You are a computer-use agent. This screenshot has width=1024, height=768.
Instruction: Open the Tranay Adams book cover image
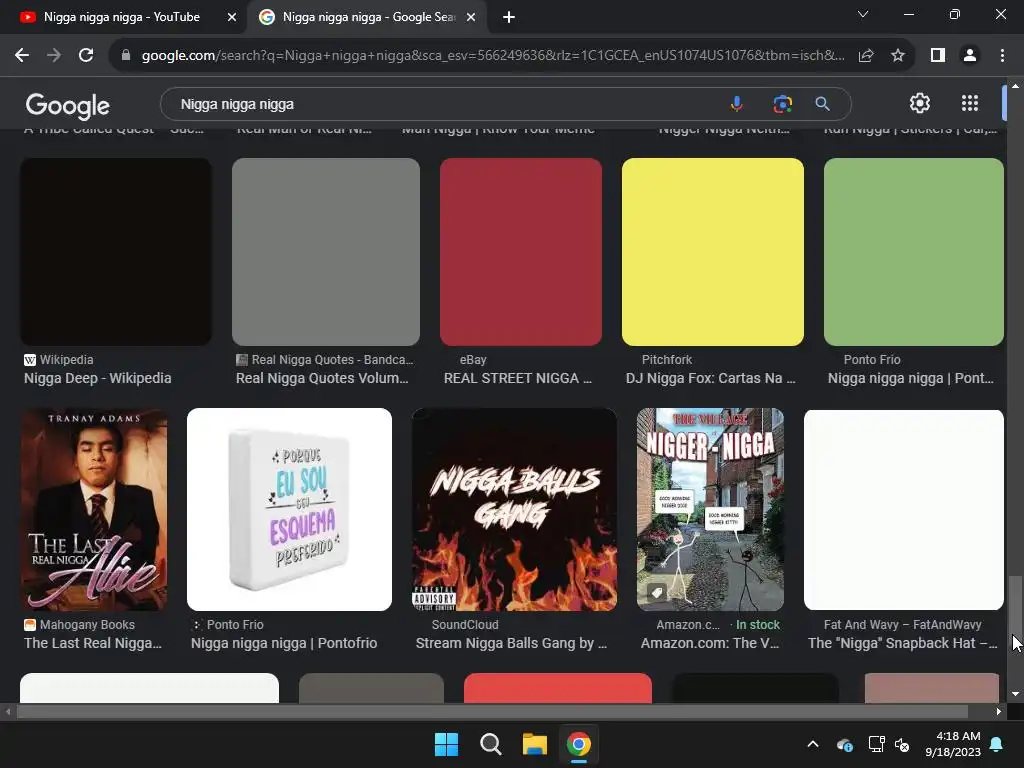tap(93, 509)
